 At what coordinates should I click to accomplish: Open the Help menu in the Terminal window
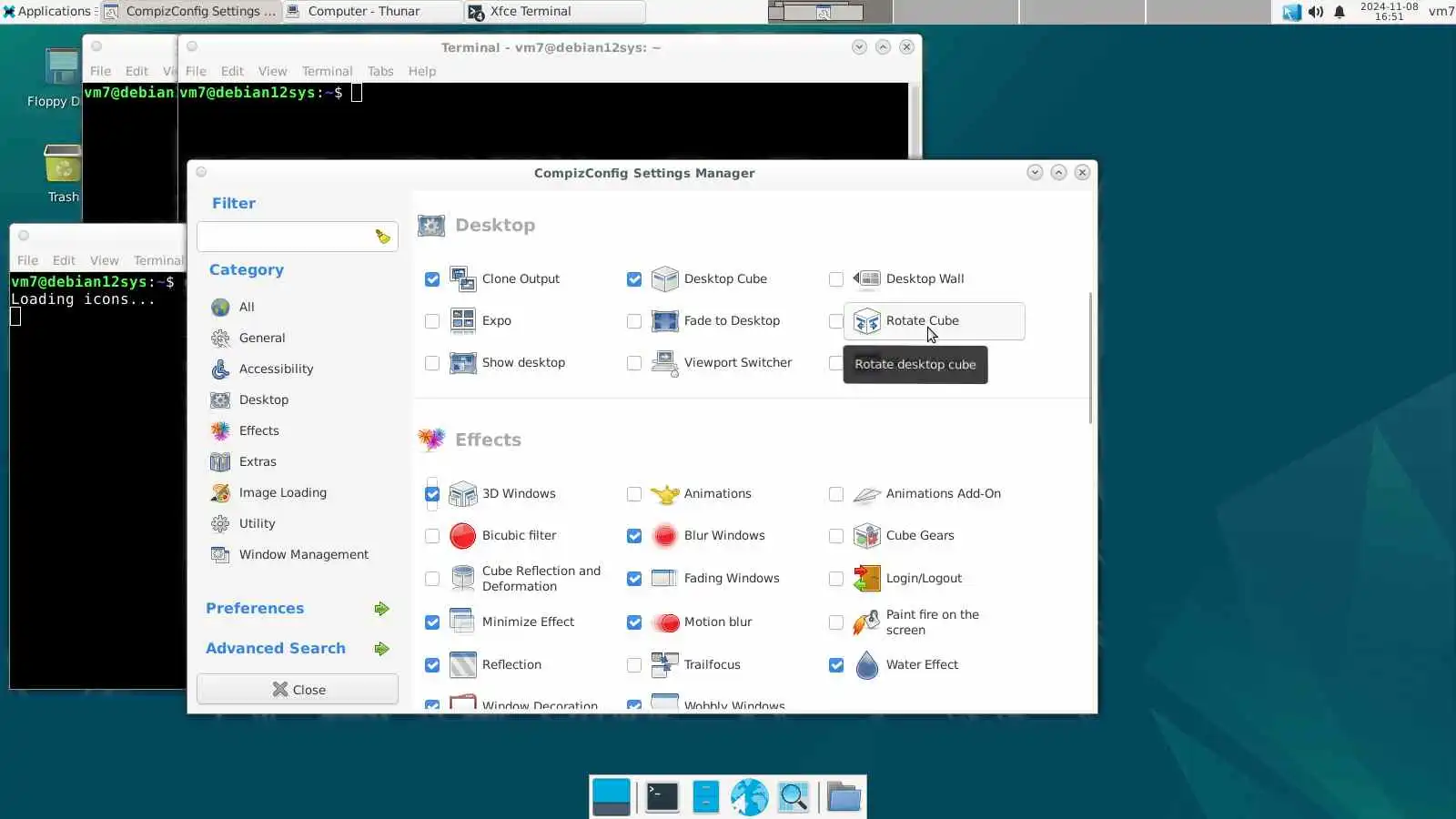click(x=421, y=71)
